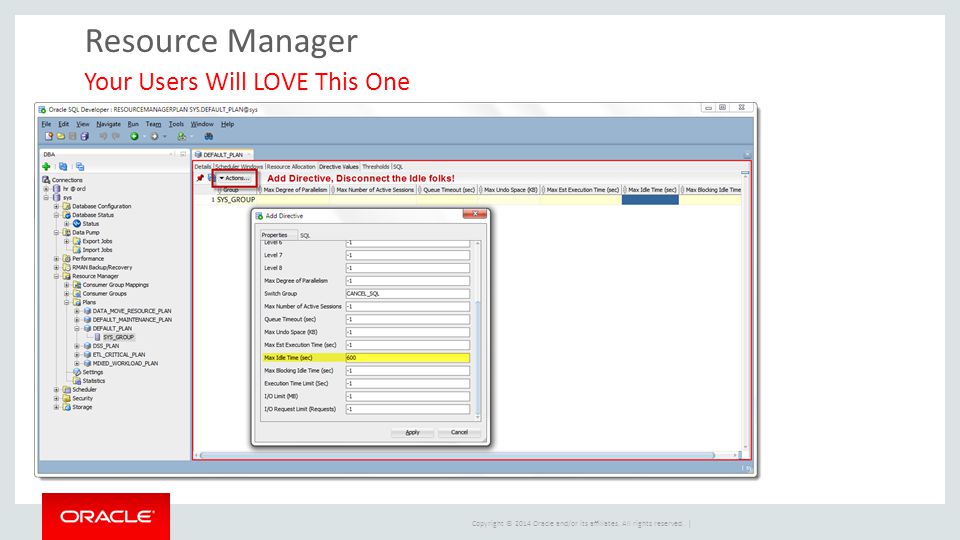960x540 pixels.
Task: Open the Team menu
Action: click(x=153, y=124)
